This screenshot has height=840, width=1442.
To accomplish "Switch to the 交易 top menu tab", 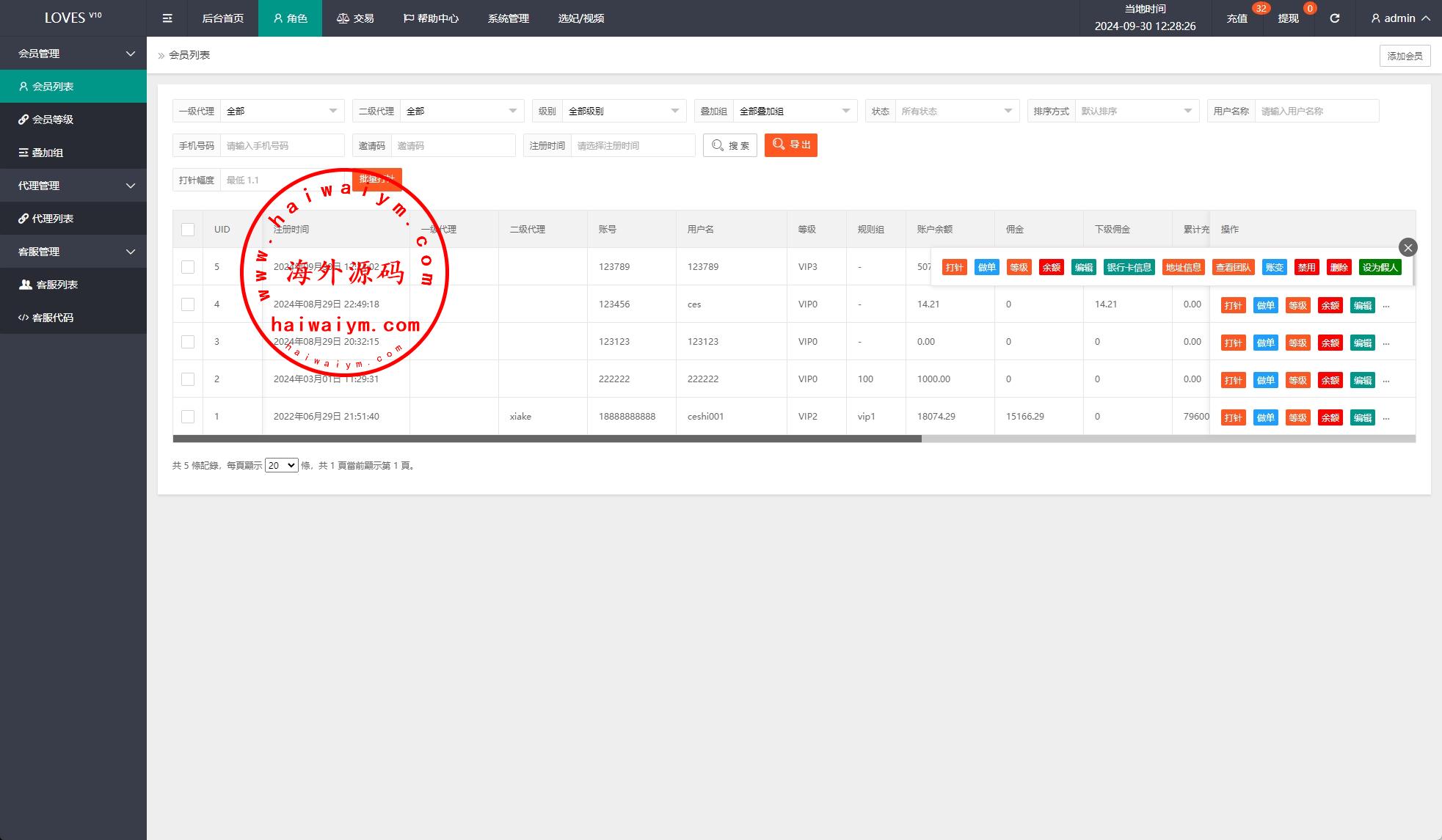I will (x=355, y=18).
